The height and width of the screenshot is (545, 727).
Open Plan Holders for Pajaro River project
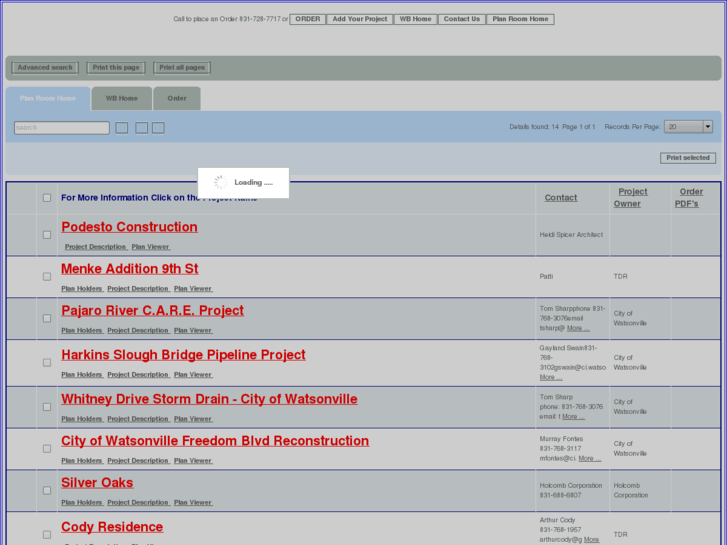coord(82,330)
